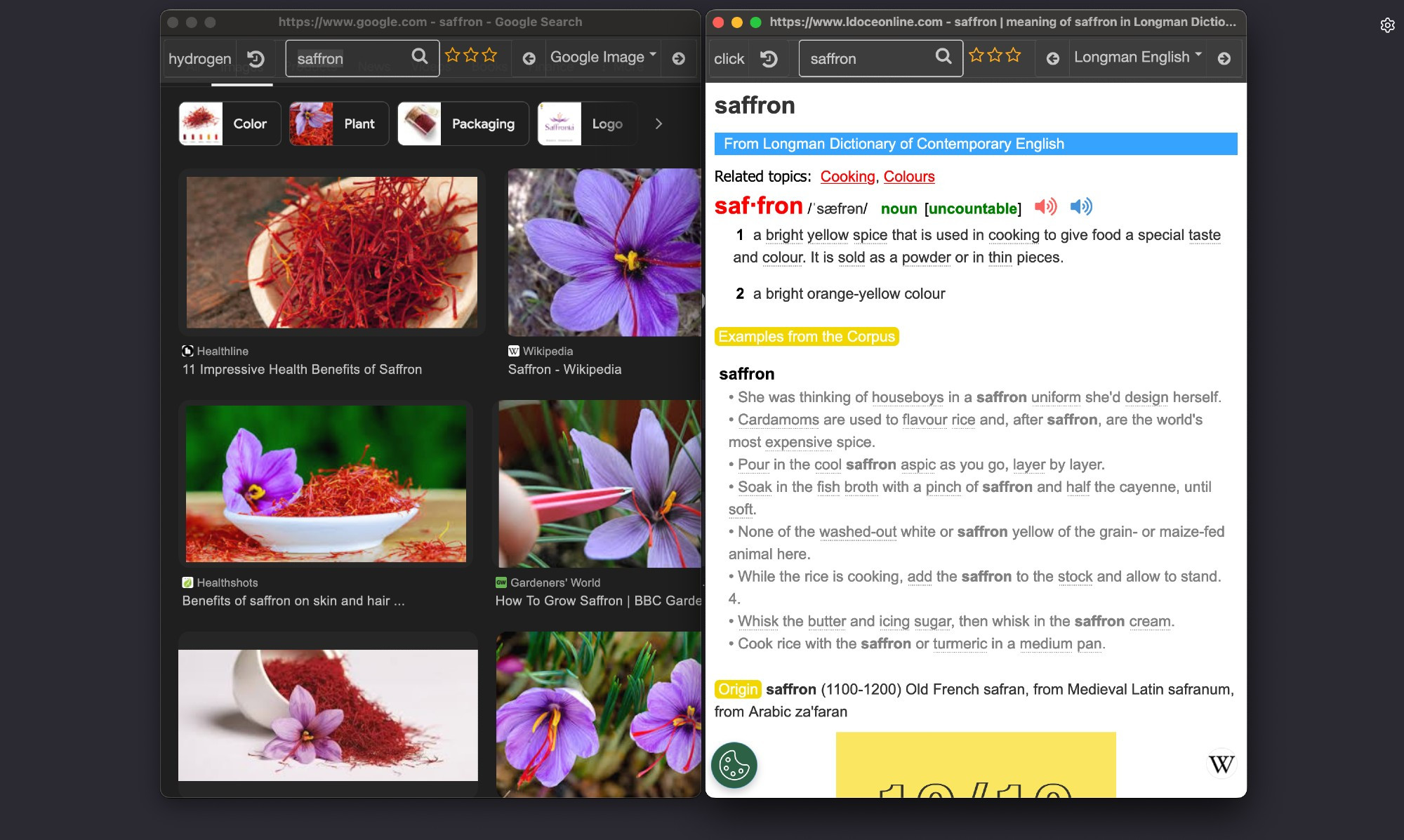Click Wikipedia W icon at bottom right

point(1221,764)
